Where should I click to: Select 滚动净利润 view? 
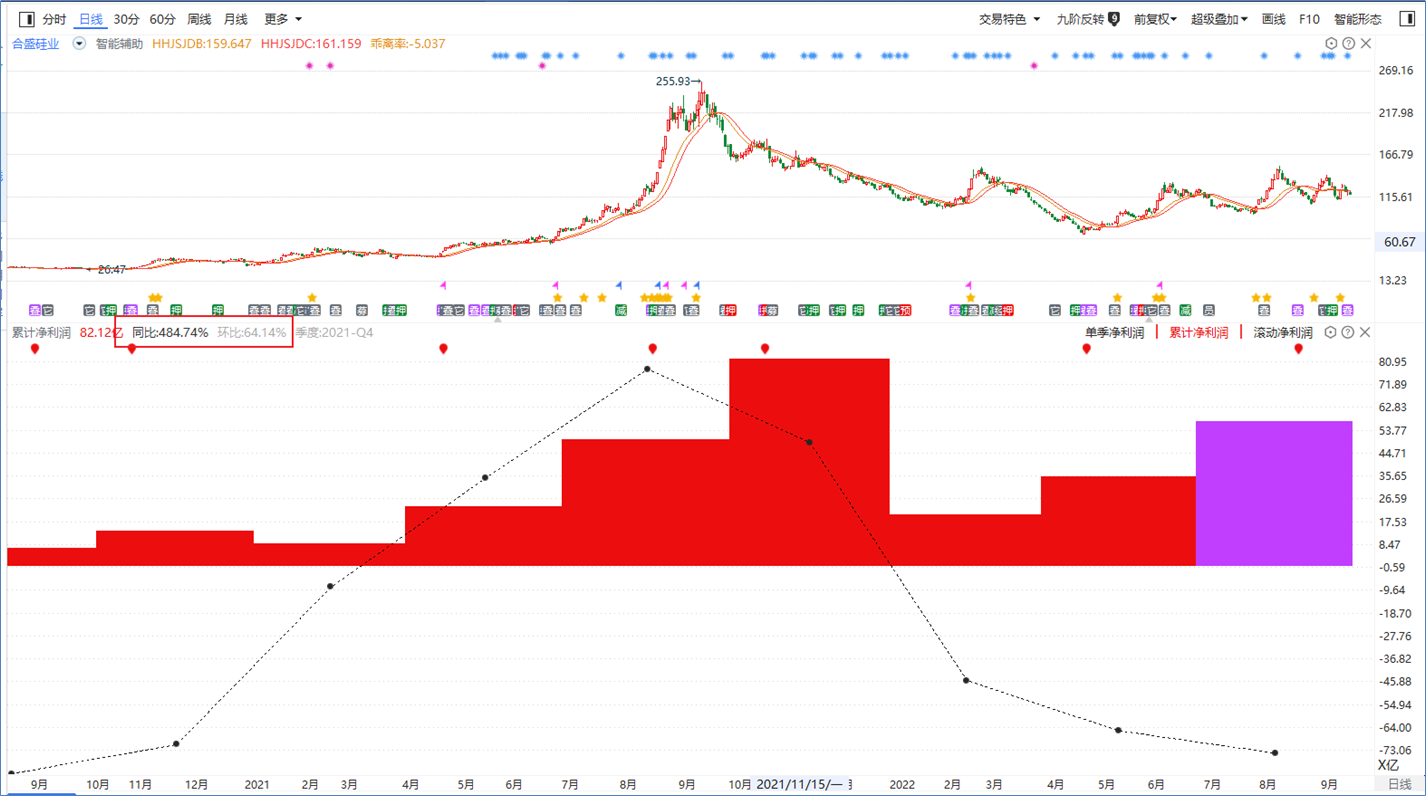pos(1283,333)
